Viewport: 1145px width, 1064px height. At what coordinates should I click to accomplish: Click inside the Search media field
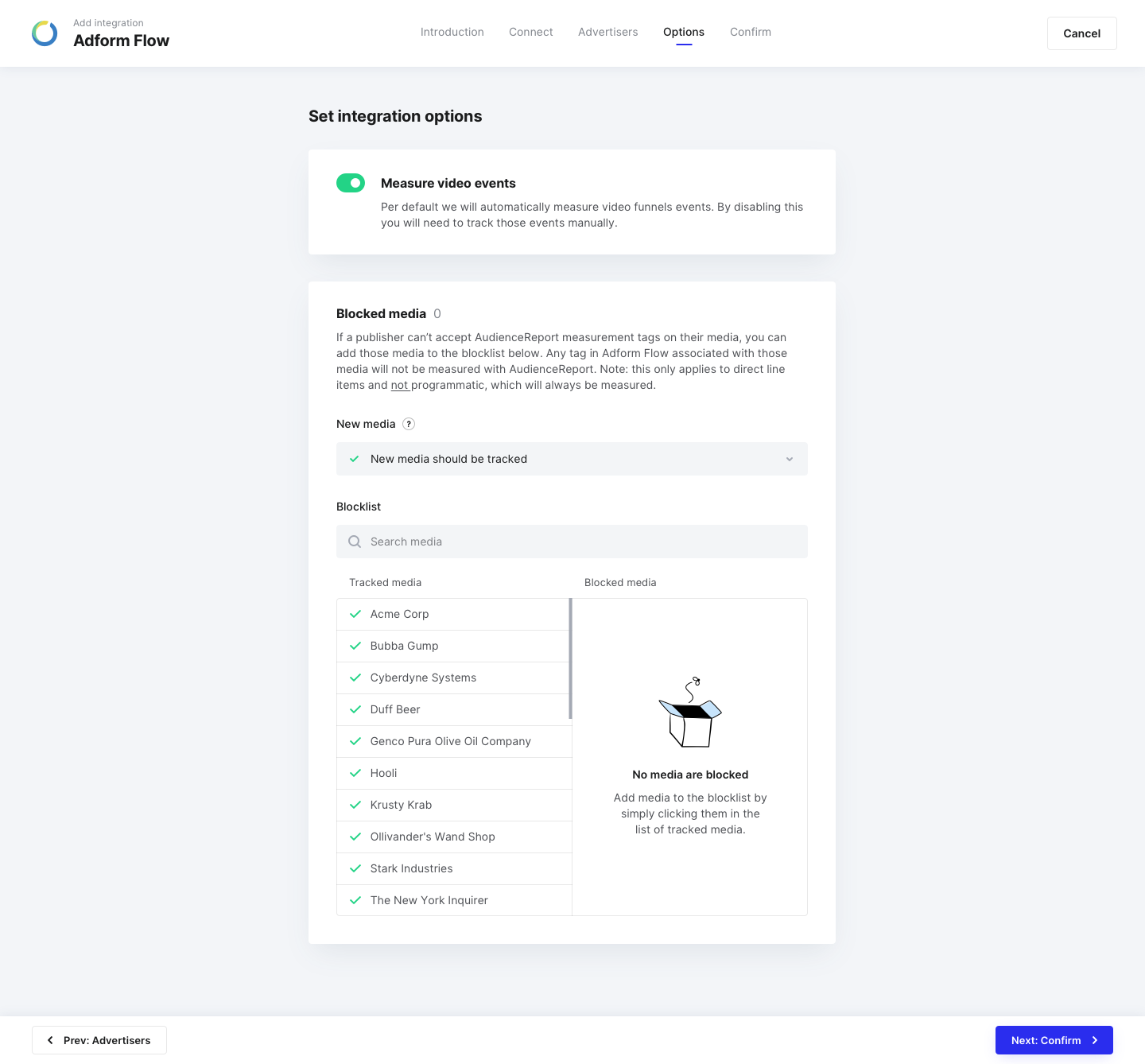tap(572, 542)
